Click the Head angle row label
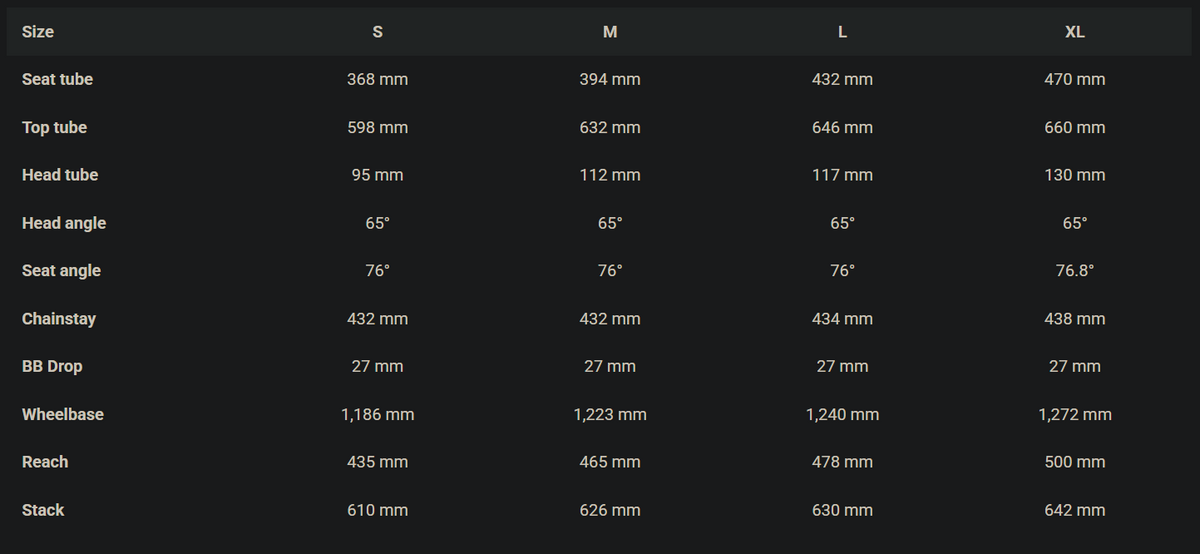 click(x=64, y=223)
